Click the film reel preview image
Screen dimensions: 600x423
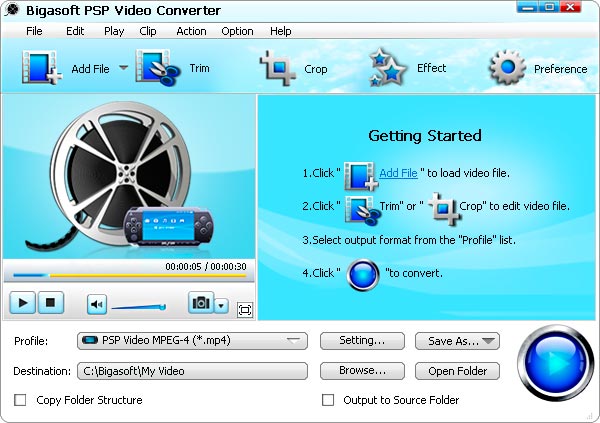(x=129, y=177)
